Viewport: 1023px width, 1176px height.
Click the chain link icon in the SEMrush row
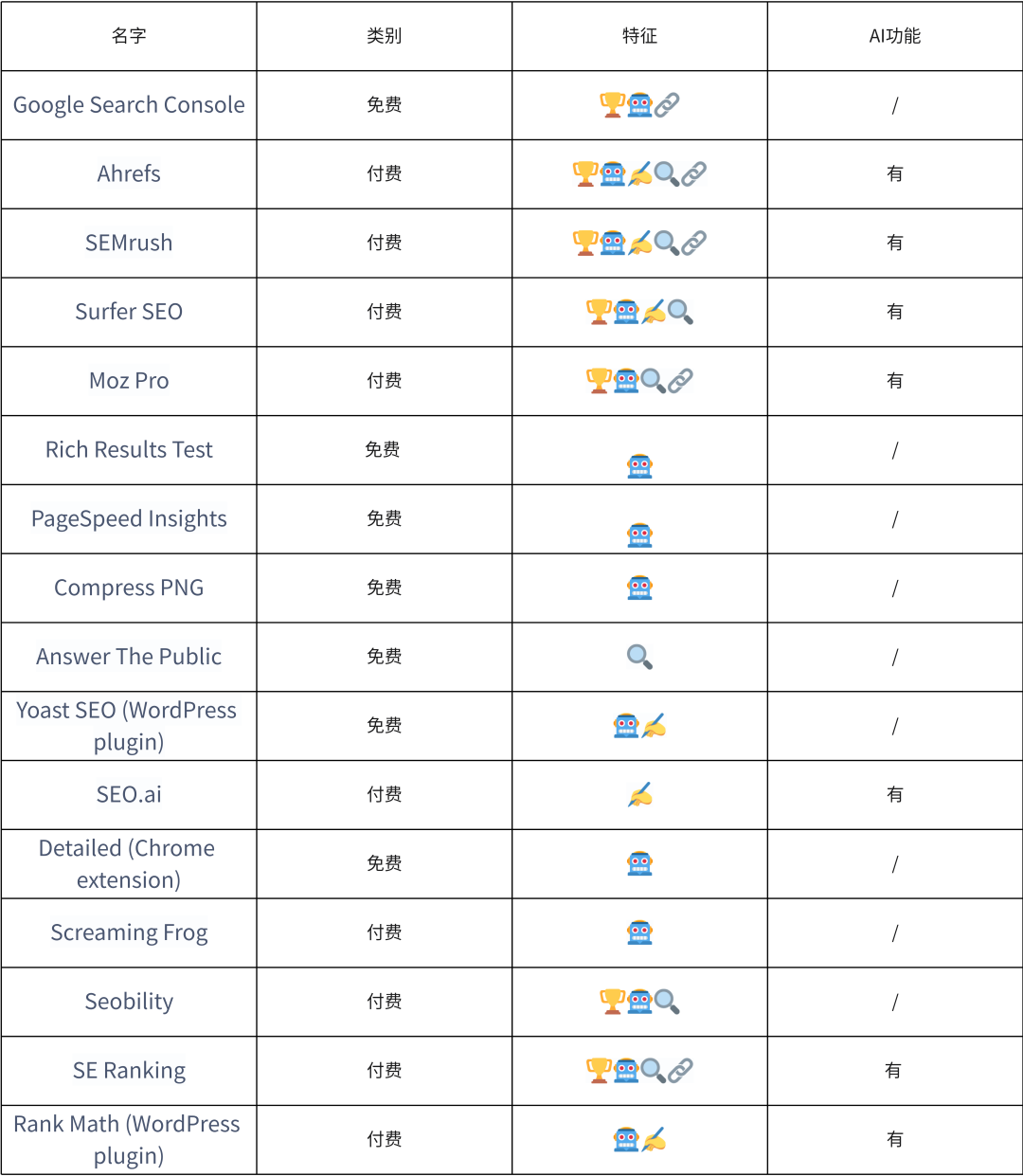tap(694, 244)
